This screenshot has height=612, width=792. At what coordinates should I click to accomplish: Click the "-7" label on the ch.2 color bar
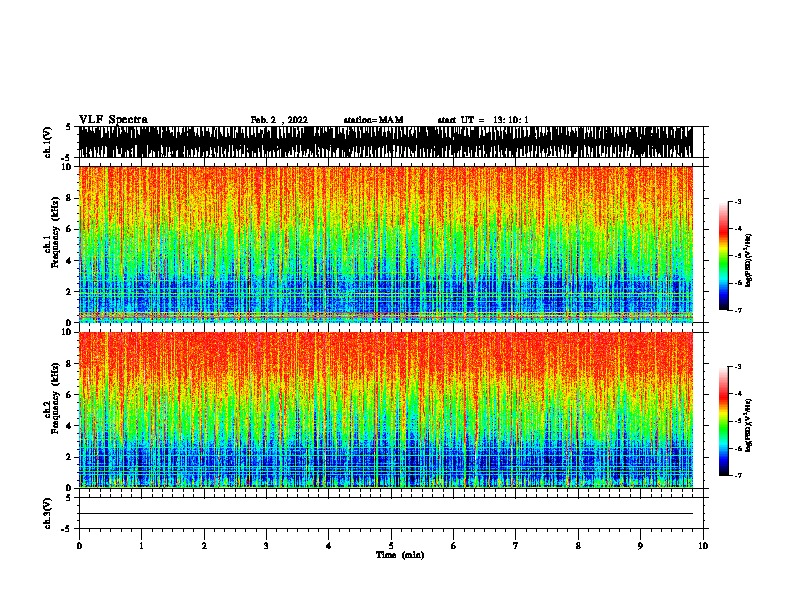point(738,476)
